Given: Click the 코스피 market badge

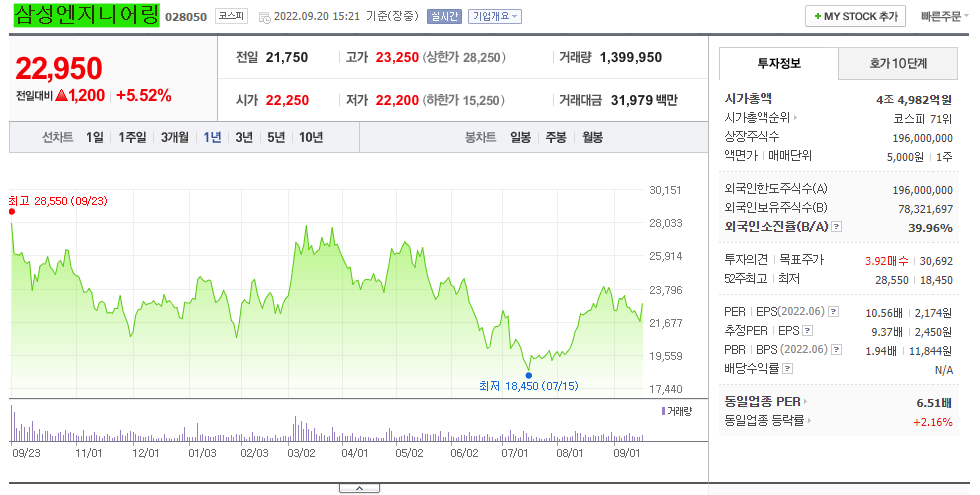Looking at the screenshot, I should point(231,16).
